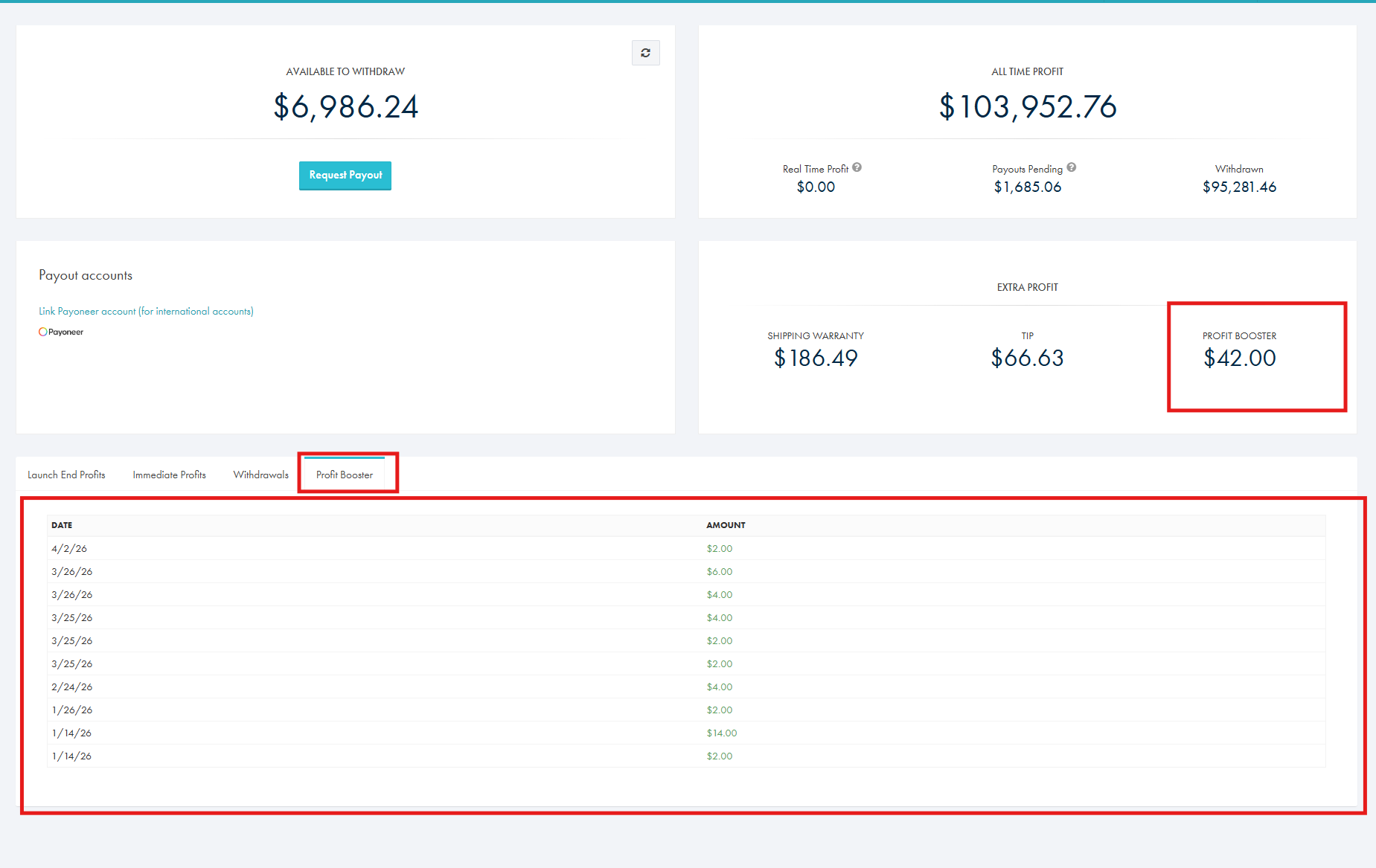
Task: Select the 2/24/26 profit booster row
Action: point(71,687)
